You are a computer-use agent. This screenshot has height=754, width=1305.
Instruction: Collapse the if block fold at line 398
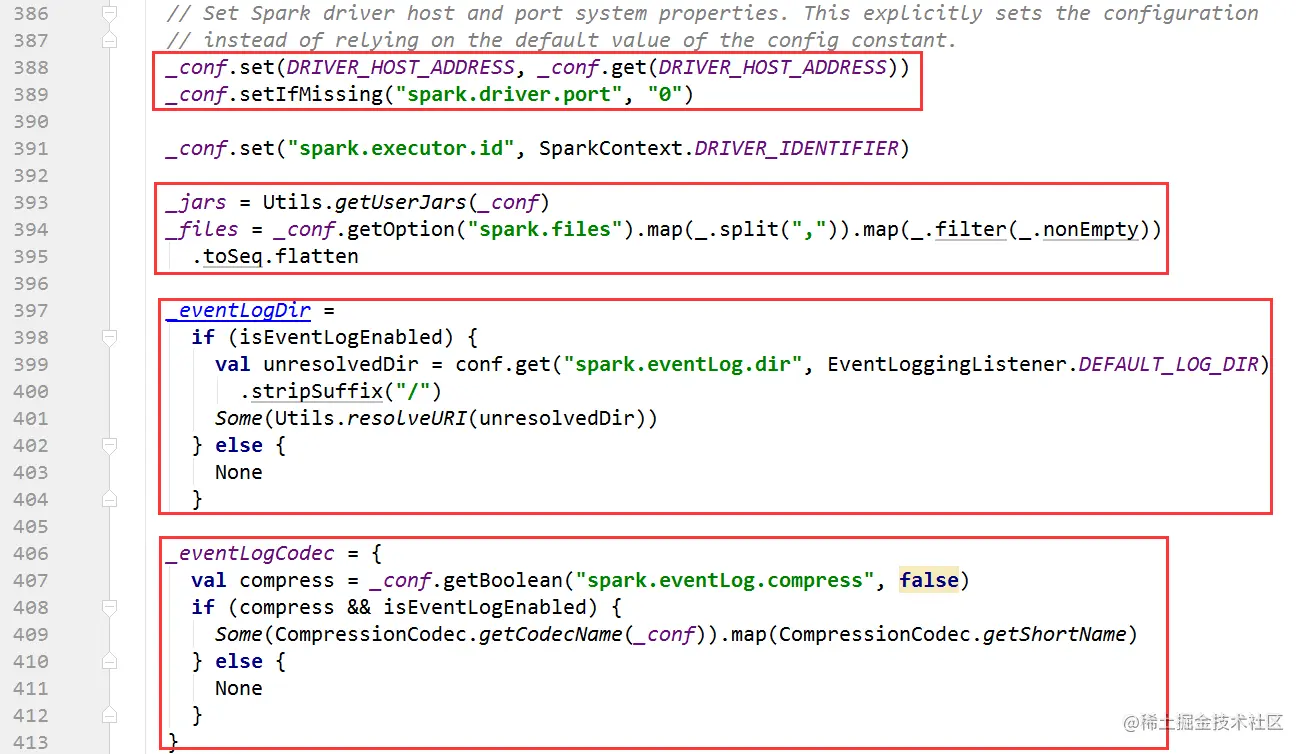point(110,338)
